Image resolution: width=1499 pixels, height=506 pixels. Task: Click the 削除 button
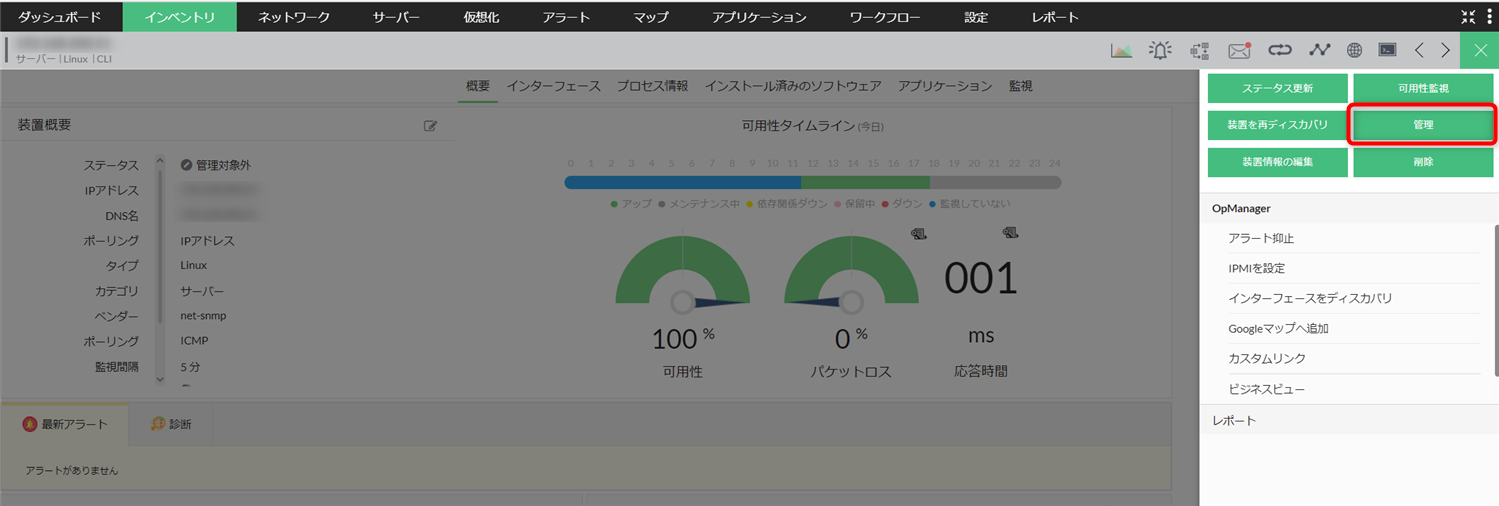[1423, 162]
